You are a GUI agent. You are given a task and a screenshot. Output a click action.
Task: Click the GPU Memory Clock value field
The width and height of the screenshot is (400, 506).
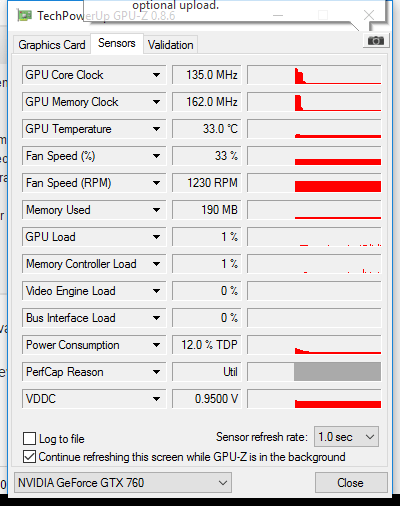click(207, 102)
